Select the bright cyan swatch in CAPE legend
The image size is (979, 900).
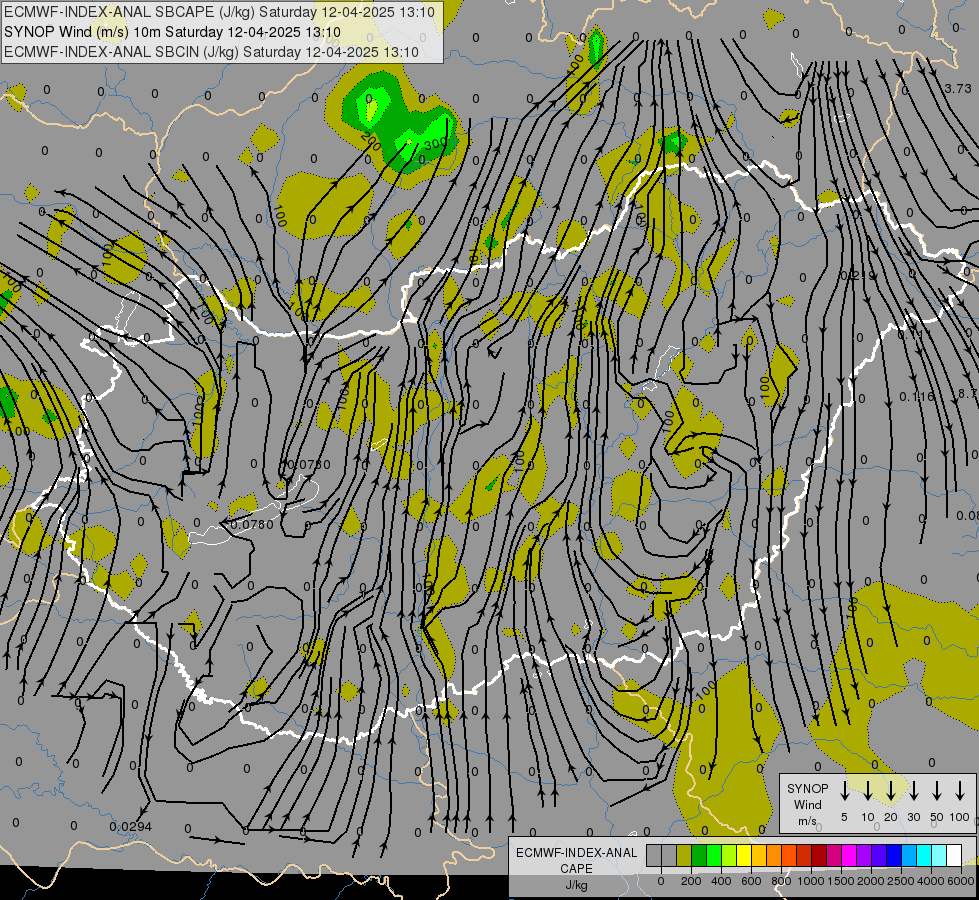[x=923, y=855]
